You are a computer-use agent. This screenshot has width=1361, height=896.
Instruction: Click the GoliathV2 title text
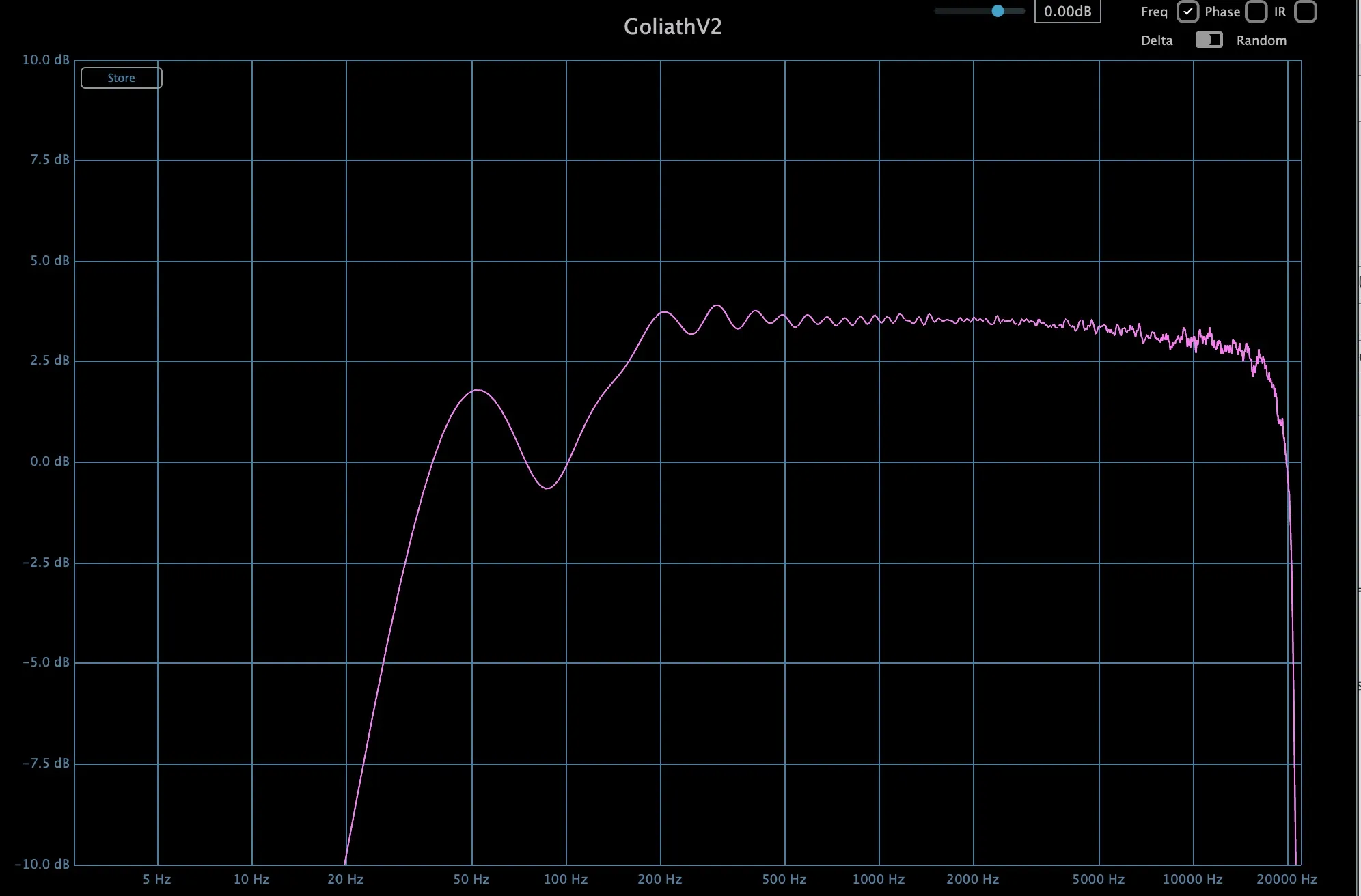point(672,27)
